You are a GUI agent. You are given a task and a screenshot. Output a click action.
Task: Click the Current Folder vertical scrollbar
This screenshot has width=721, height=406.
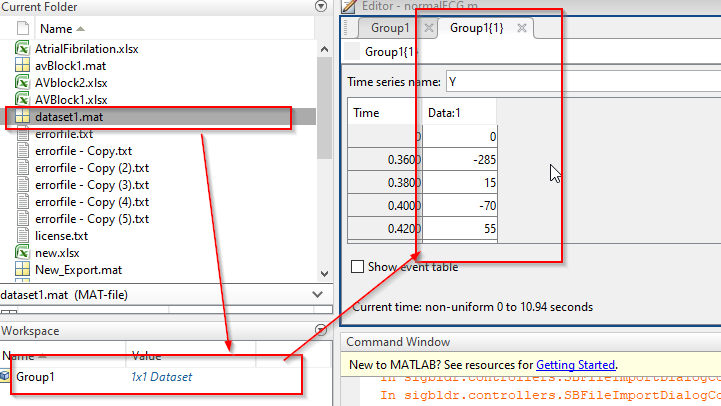coord(323,120)
